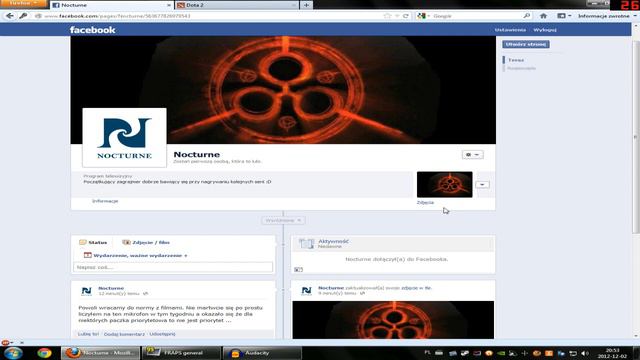
Task: Bookmark page with the star icon
Action: tap(387, 16)
